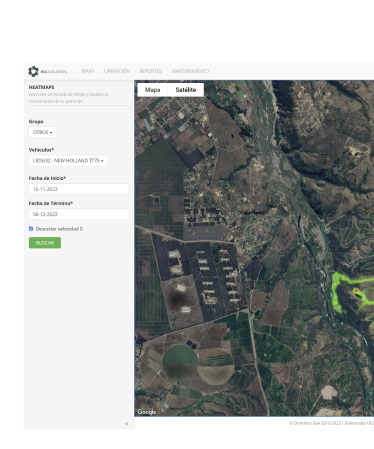Open the REPORTES menu
Image resolution: width=374 pixels, height=449 pixels.
pos(151,71)
